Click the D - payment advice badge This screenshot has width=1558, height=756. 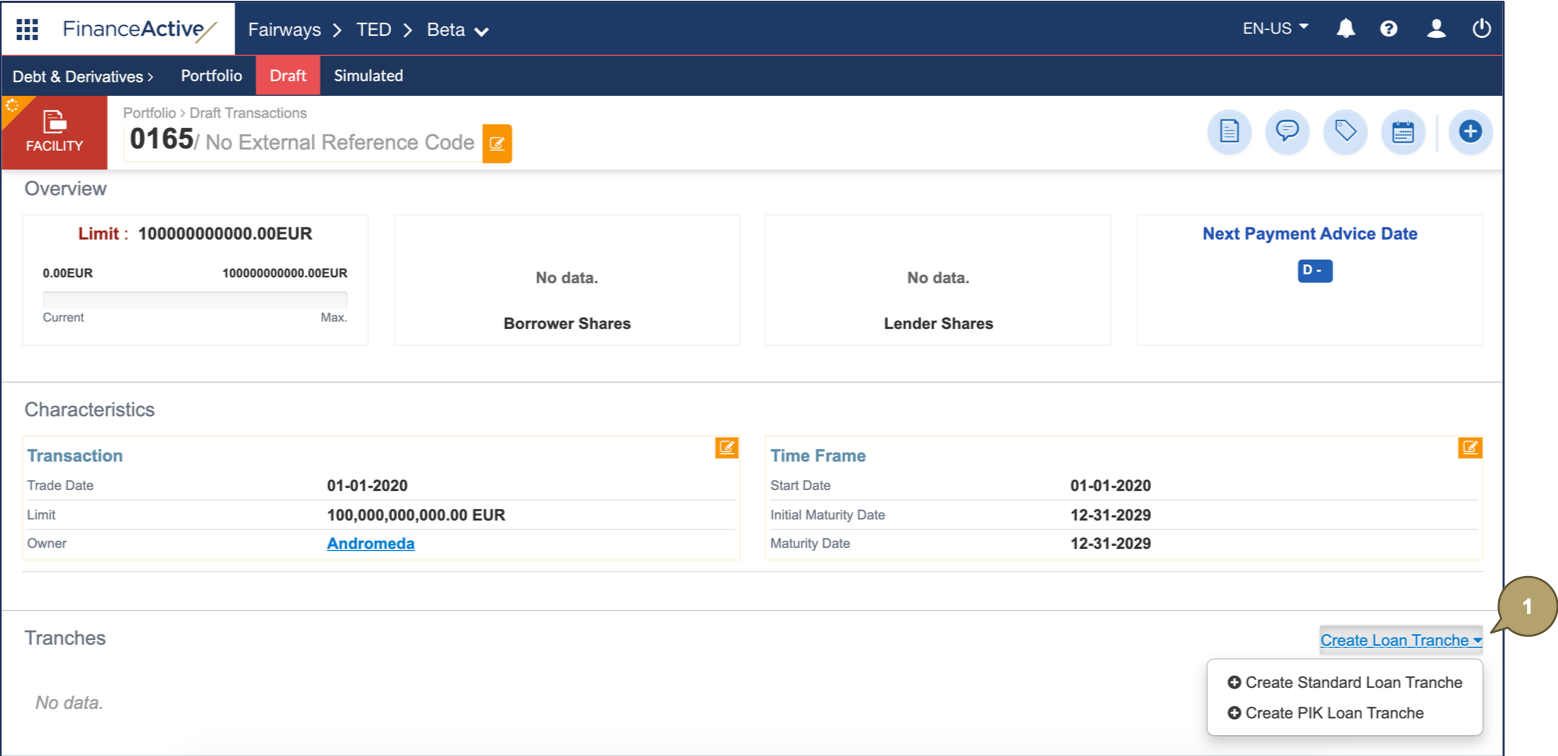pyautogui.click(x=1315, y=271)
